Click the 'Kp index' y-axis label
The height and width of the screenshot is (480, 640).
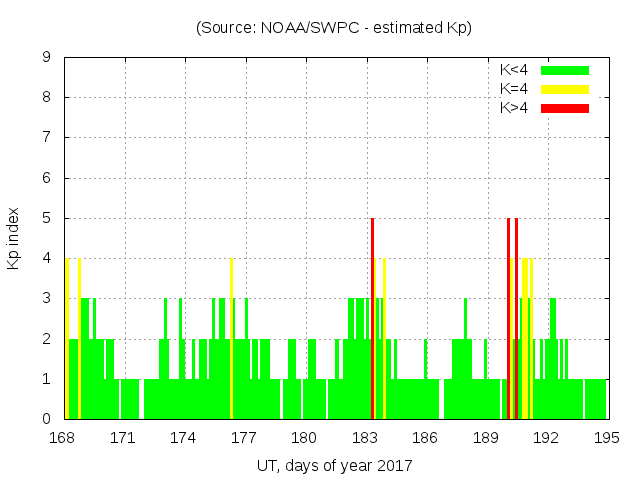coord(14,239)
